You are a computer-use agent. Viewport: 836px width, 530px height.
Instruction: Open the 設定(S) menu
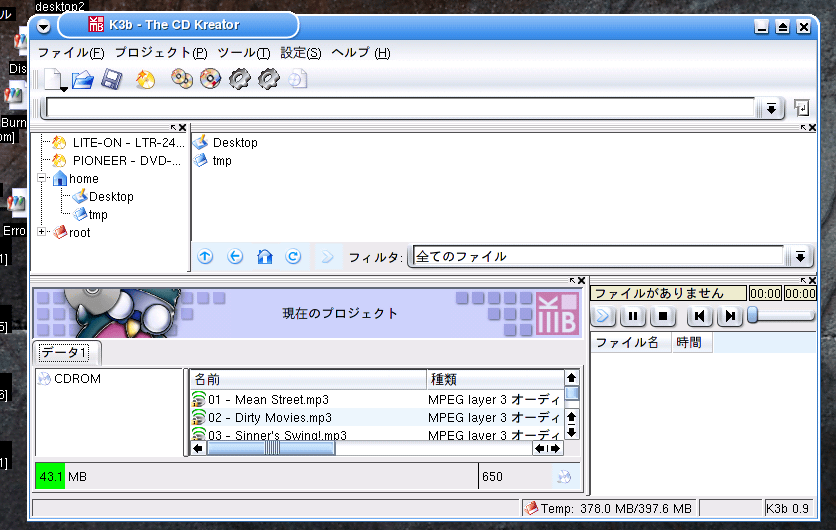301,53
